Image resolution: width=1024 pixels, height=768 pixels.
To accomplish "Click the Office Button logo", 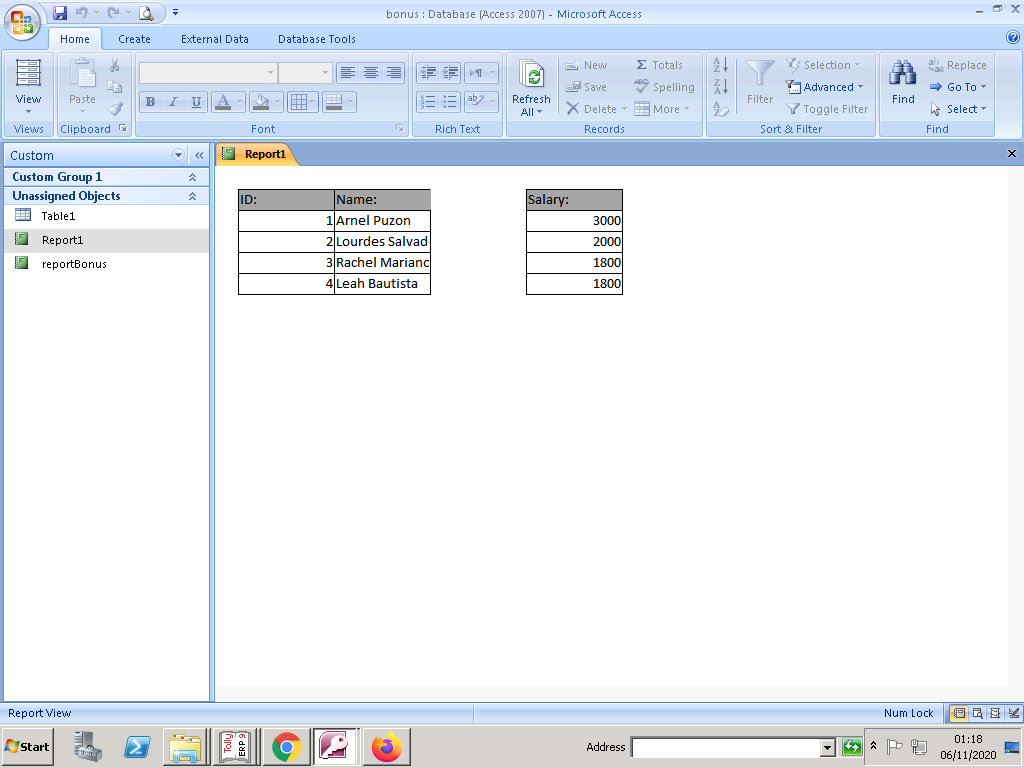I will pyautogui.click(x=22, y=22).
